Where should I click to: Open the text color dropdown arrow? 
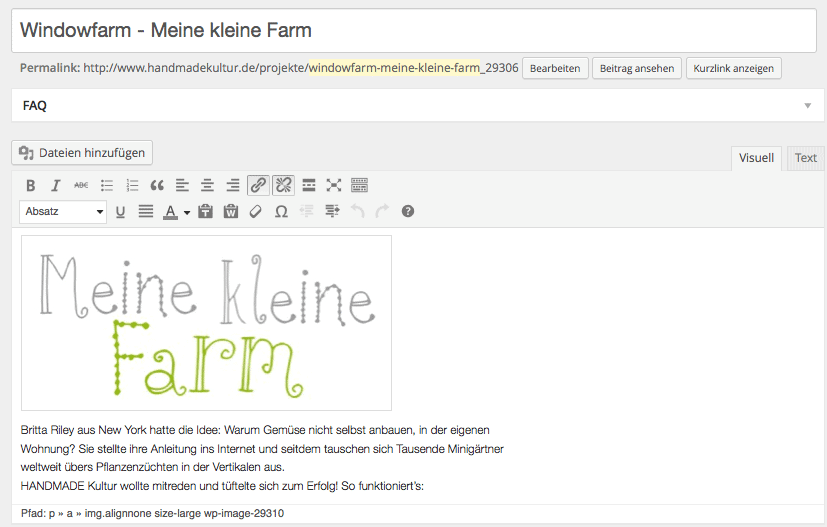(186, 212)
